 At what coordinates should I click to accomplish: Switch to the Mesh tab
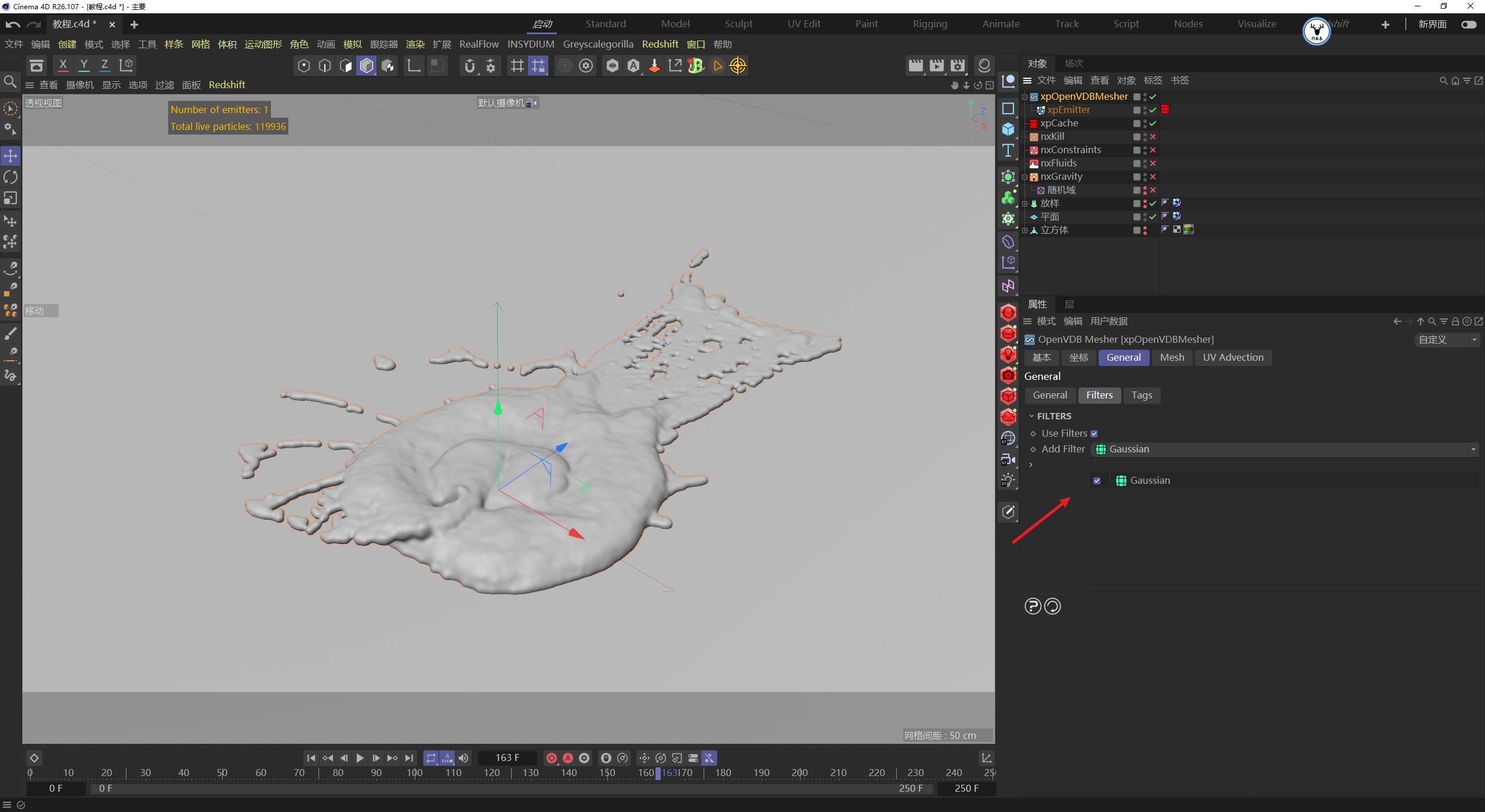1171,357
